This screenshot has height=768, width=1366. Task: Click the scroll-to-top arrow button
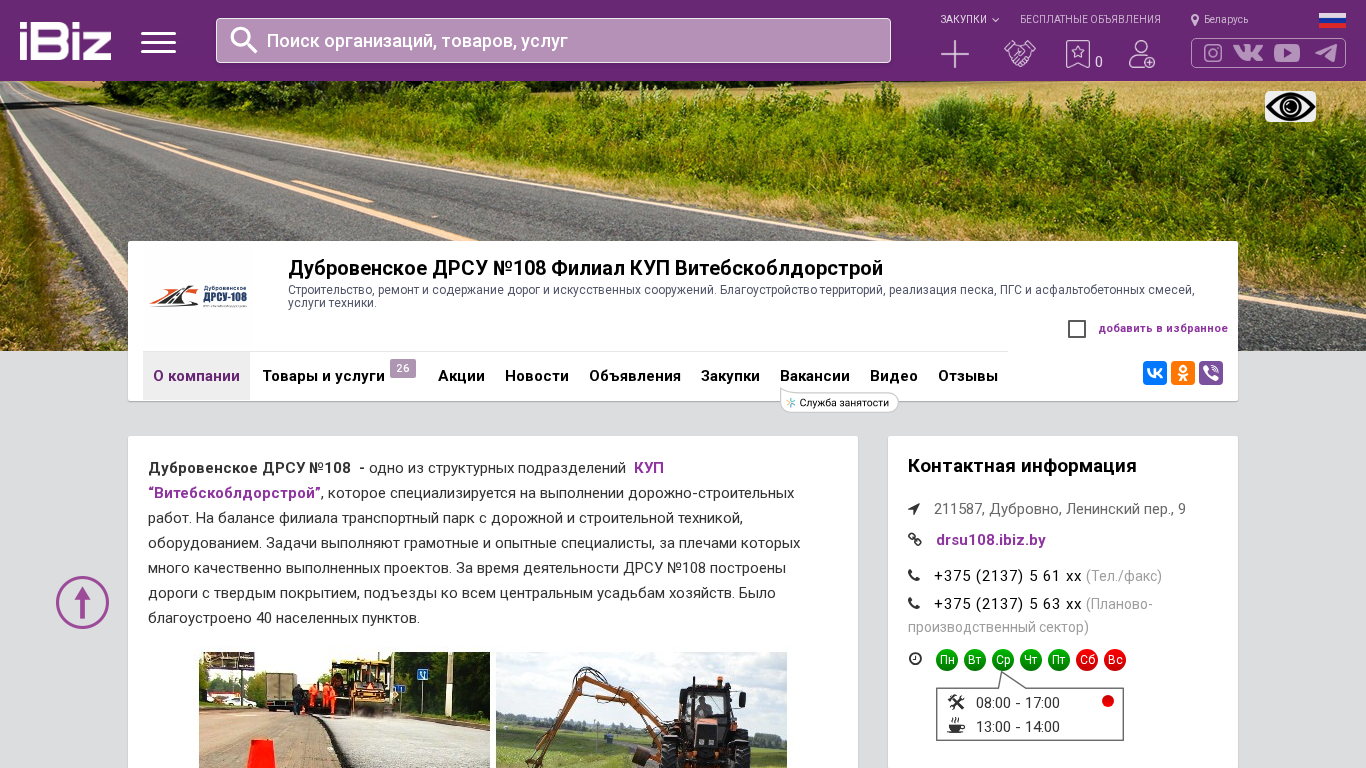82,602
